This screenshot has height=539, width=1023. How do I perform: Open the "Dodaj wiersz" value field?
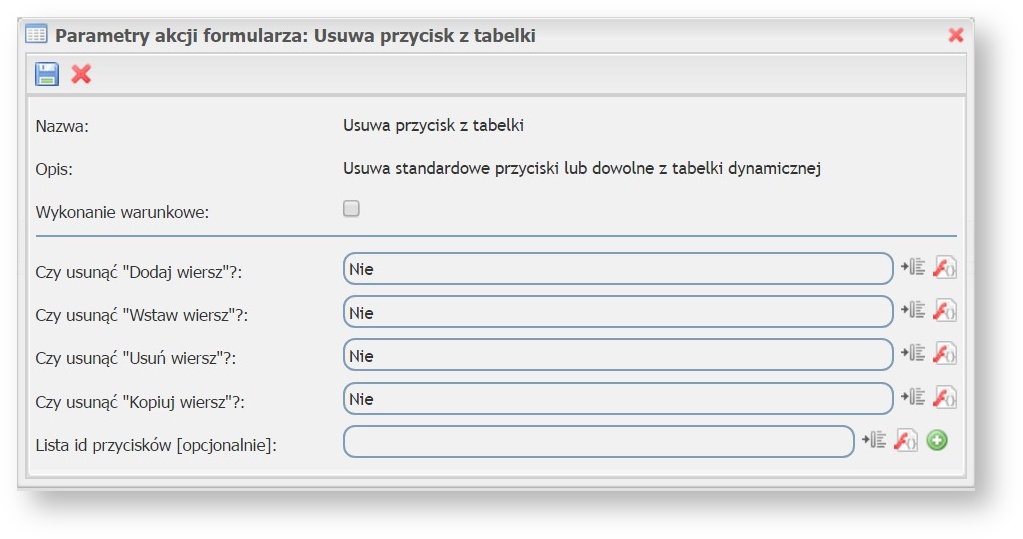click(617, 268)
